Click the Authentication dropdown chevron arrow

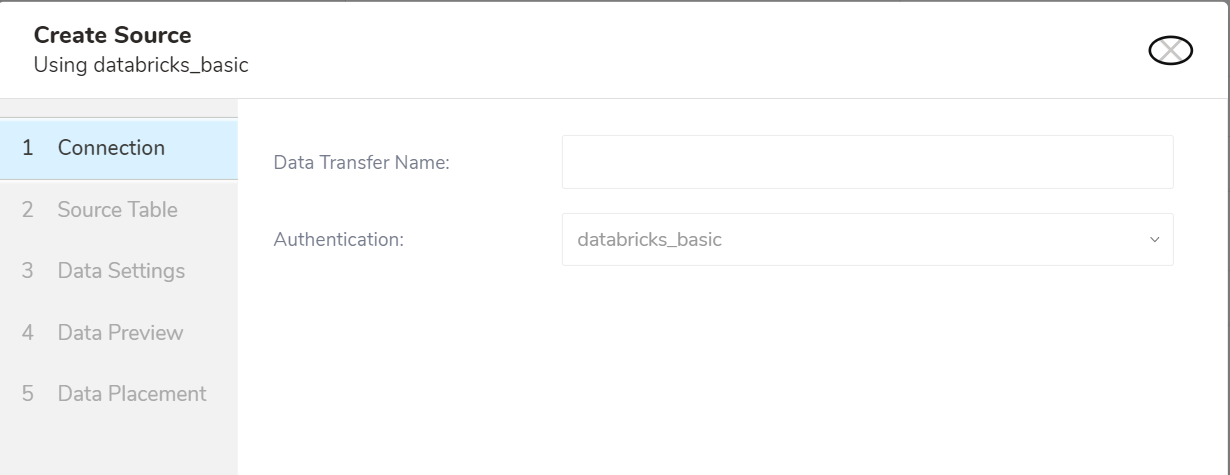tap(1155, 241)
